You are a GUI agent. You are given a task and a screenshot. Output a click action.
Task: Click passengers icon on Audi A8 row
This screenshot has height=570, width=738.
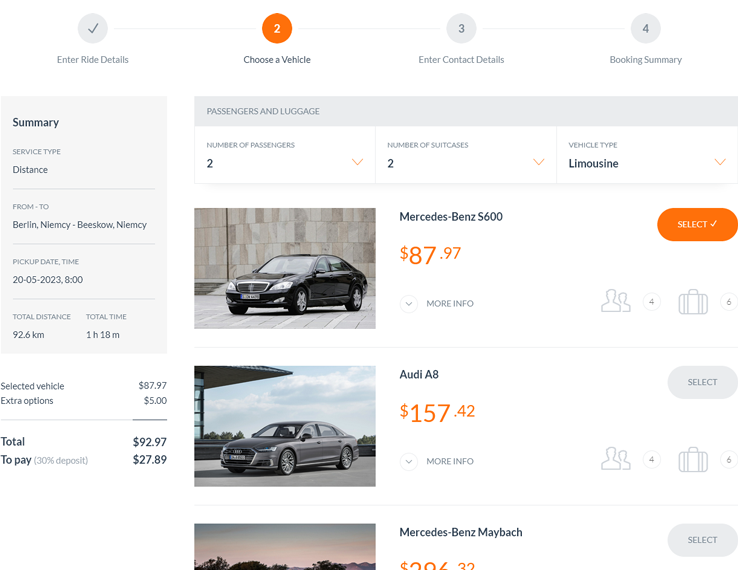(x=615, y=459)
